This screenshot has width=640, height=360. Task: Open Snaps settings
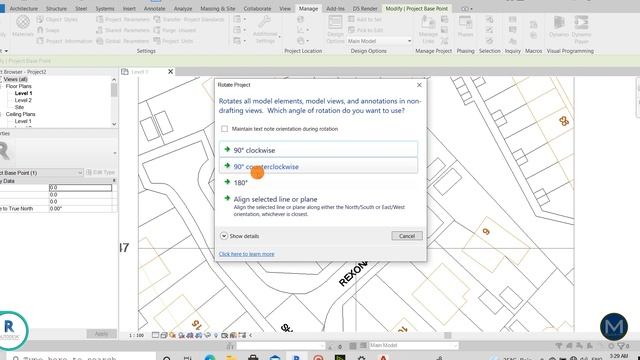click(48, 30)
